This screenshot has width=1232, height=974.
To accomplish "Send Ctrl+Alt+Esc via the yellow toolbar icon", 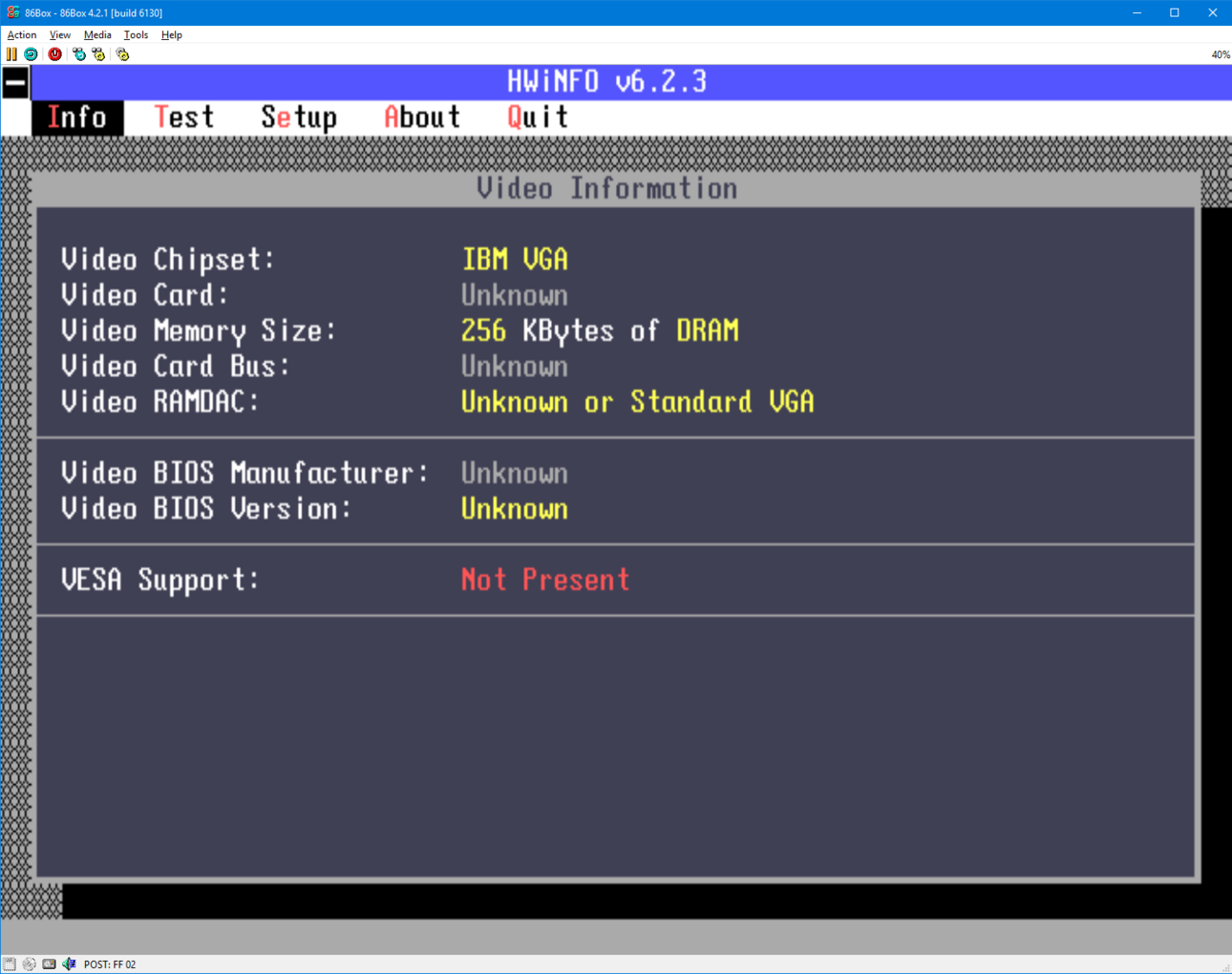I will tap(98, 54).
